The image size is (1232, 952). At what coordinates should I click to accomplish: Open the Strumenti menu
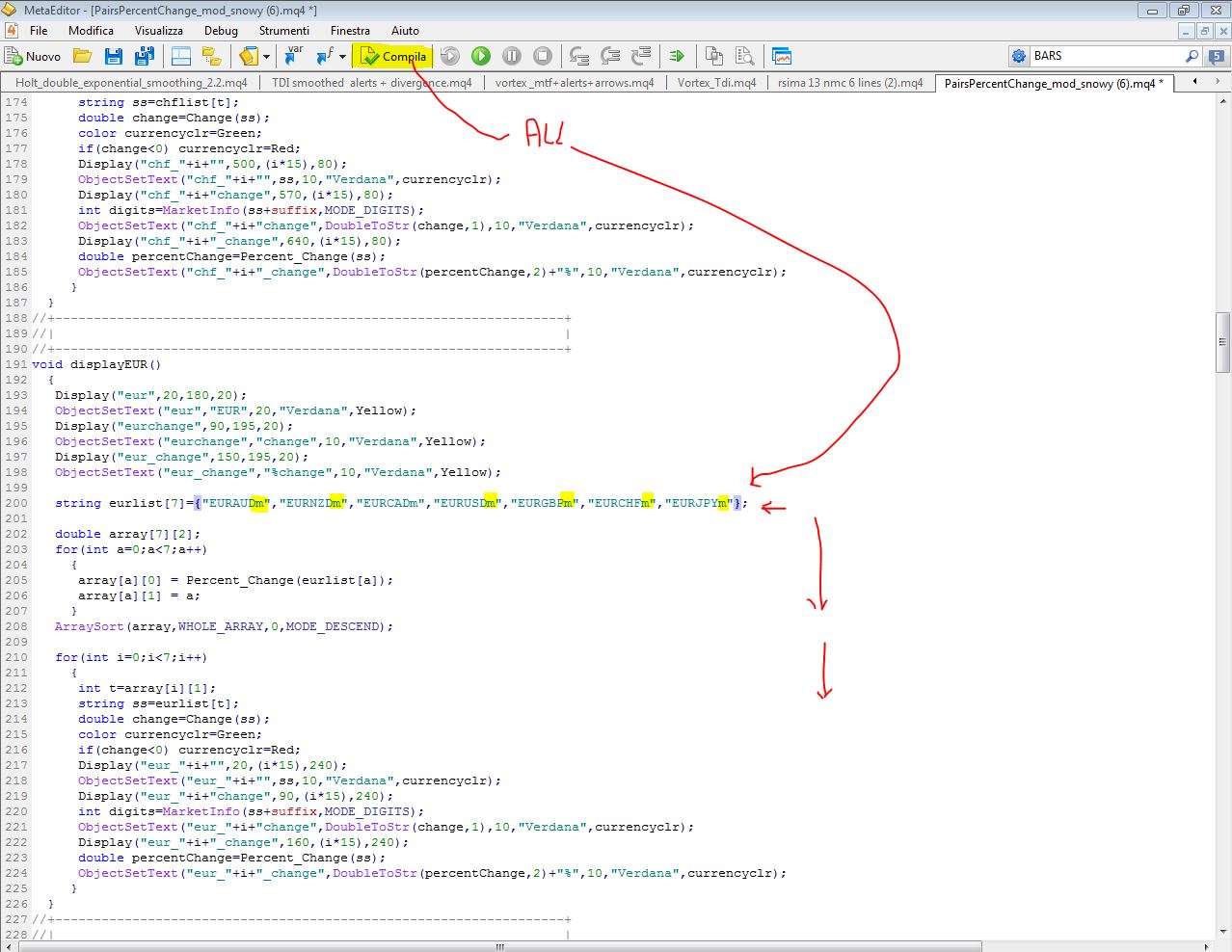click(x=283, y=31)
